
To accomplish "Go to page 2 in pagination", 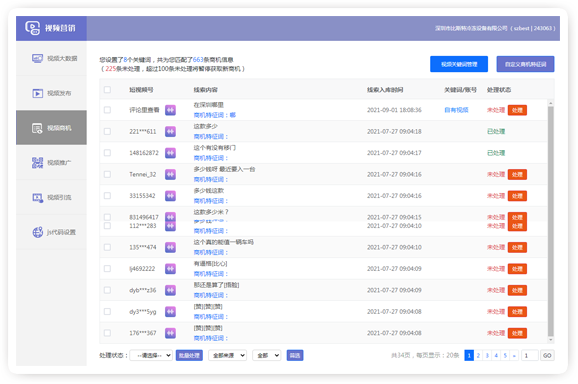I will 478,355.
